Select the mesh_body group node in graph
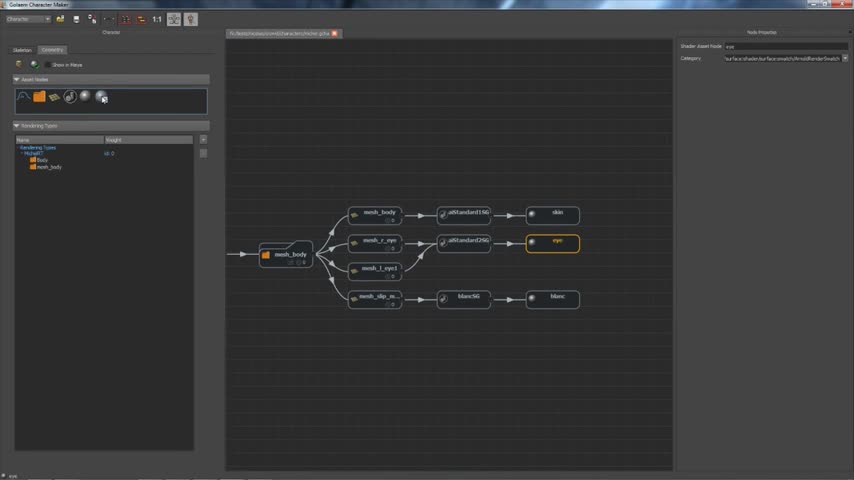This screenshot has width=854, height=480. click(286, 254)
